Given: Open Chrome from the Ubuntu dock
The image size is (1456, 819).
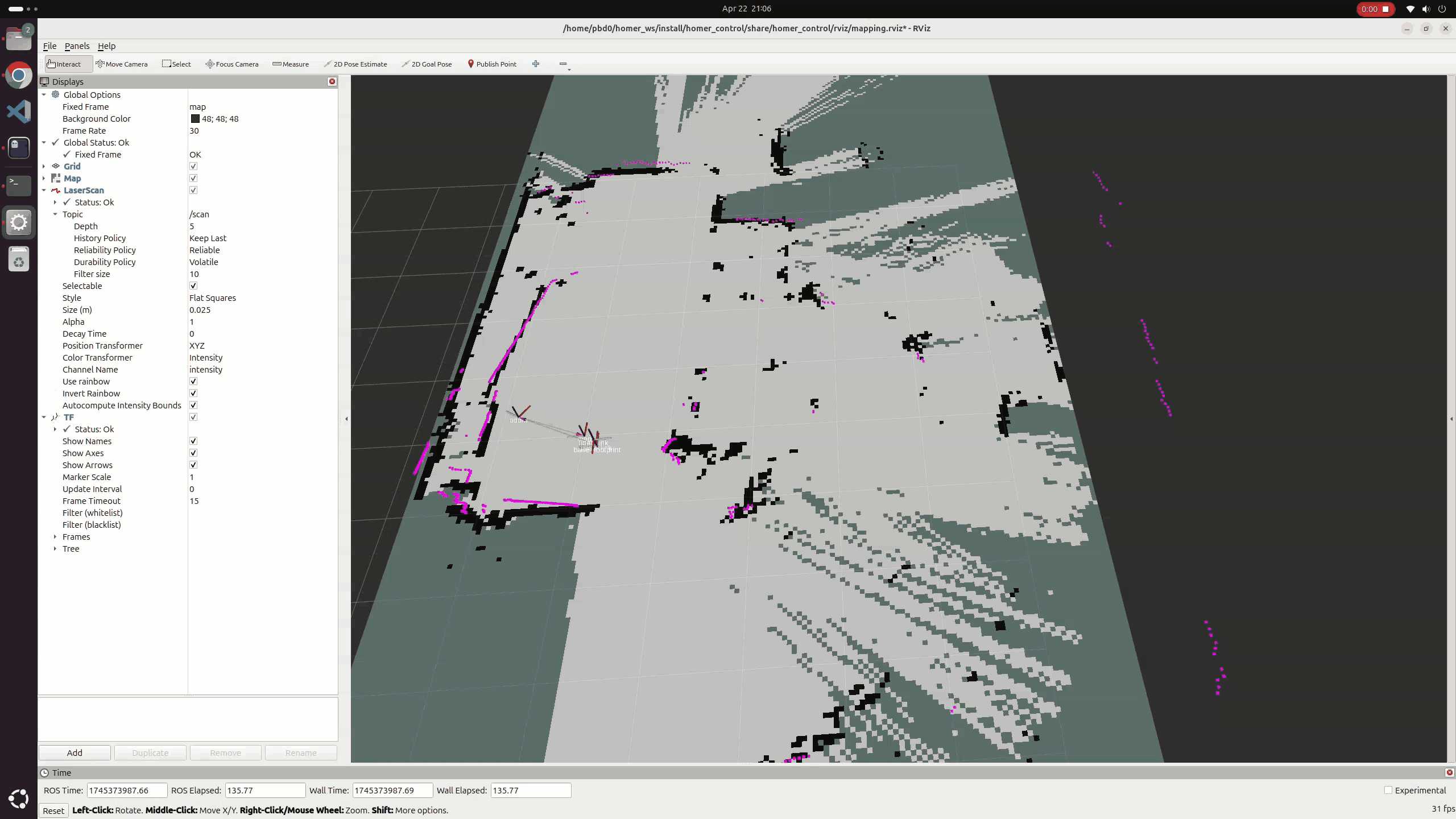Looking at the screenshot, I should (x=19, y=75).
